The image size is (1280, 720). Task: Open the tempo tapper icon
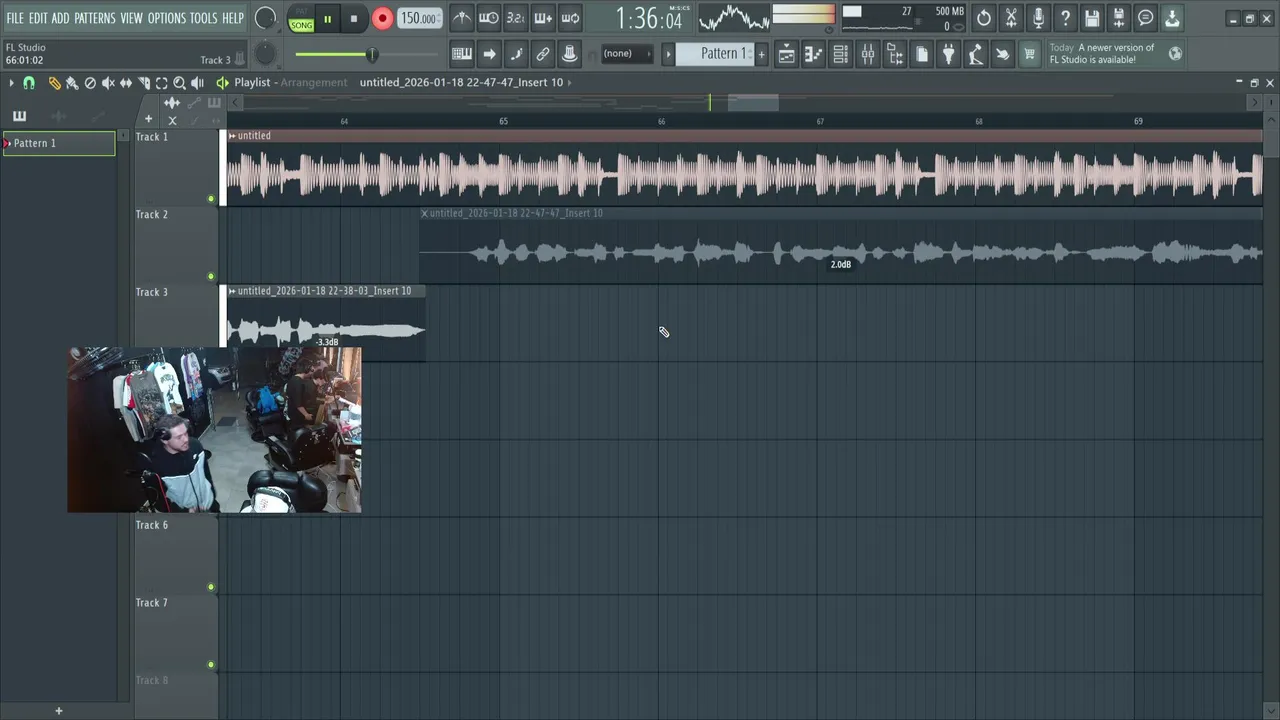[975, 54]
